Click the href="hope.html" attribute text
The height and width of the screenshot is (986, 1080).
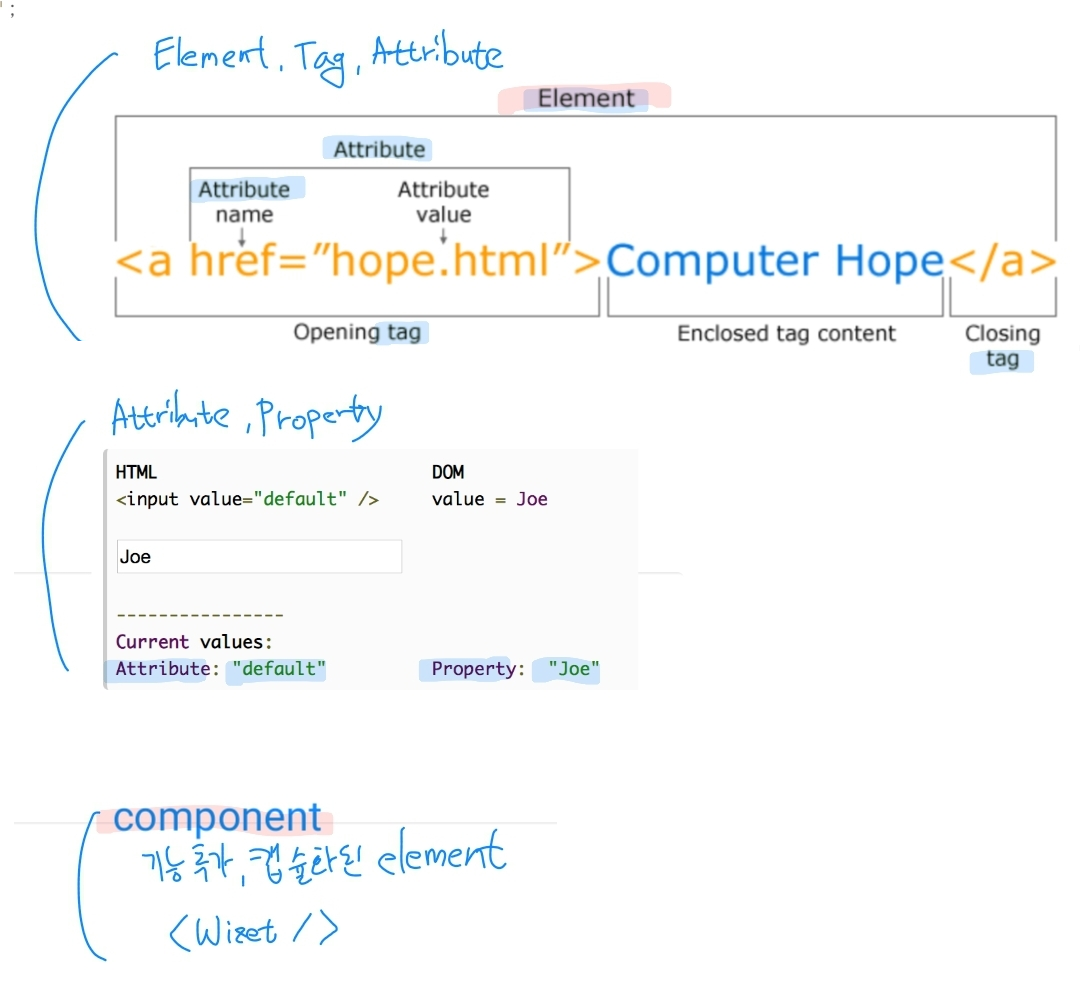tap(380, 260)
